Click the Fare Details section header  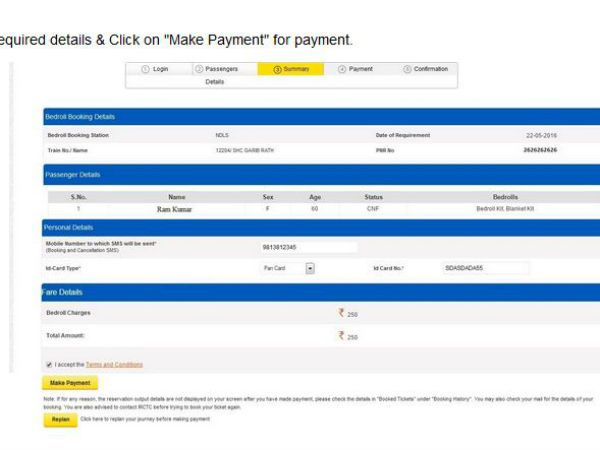(320, 292)
